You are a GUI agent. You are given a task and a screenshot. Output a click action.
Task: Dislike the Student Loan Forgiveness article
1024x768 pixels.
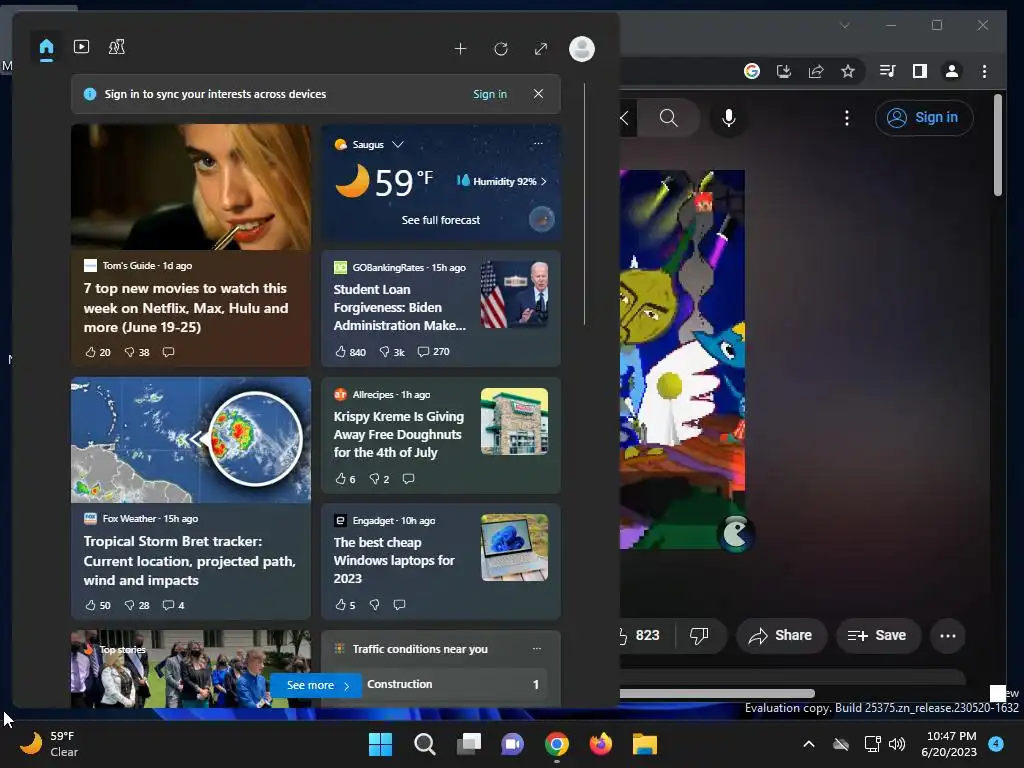click(392, 352)
